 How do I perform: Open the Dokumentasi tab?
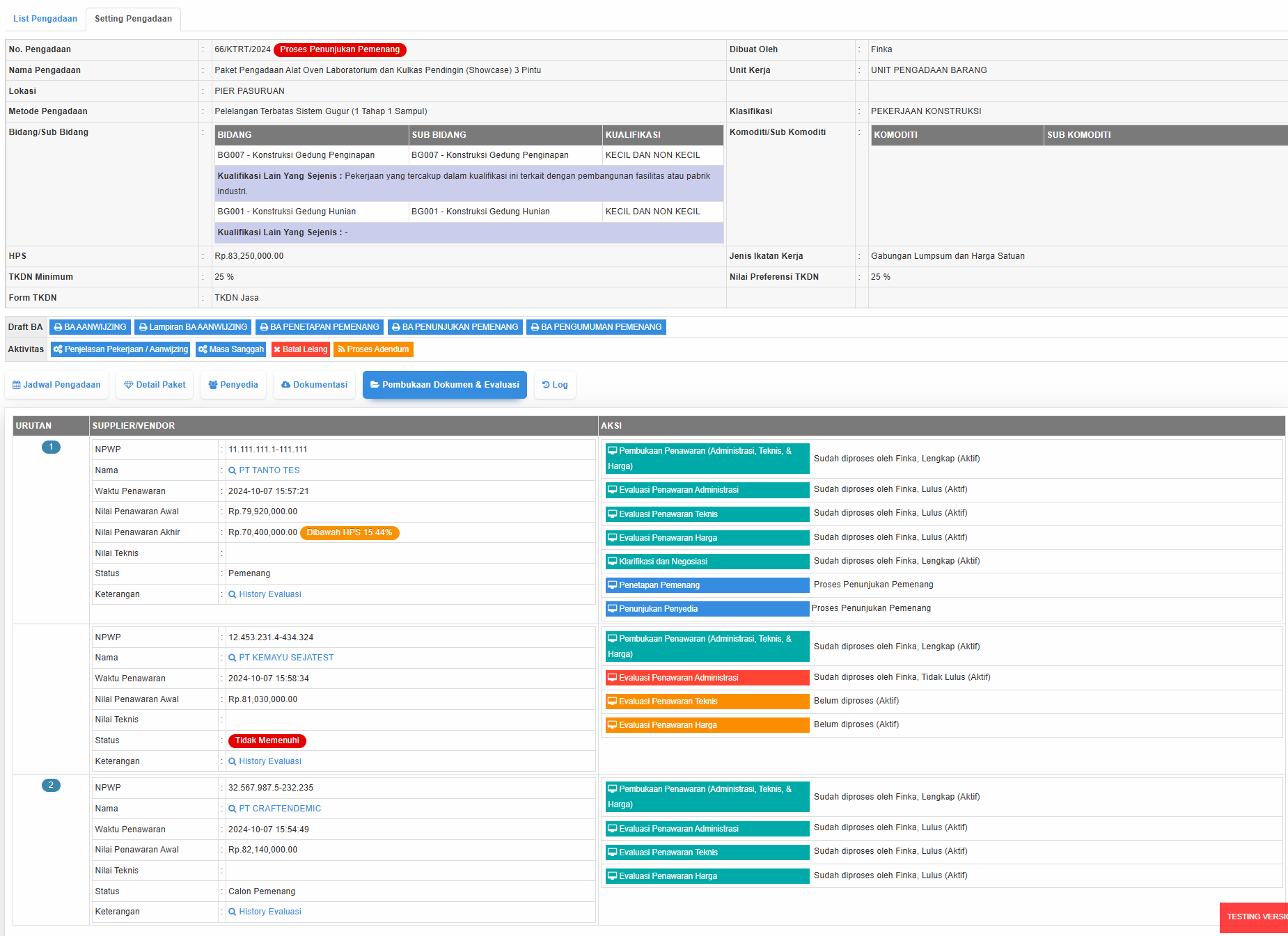point(314,385)
